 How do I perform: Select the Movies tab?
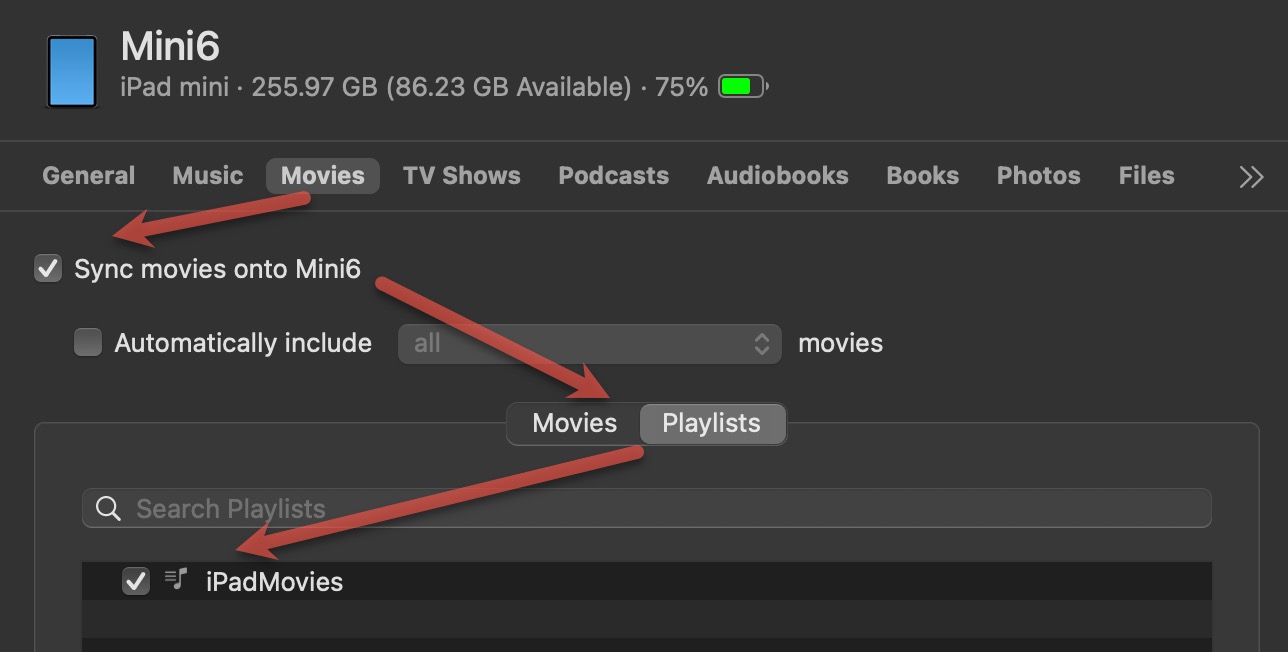pos(323,176)
